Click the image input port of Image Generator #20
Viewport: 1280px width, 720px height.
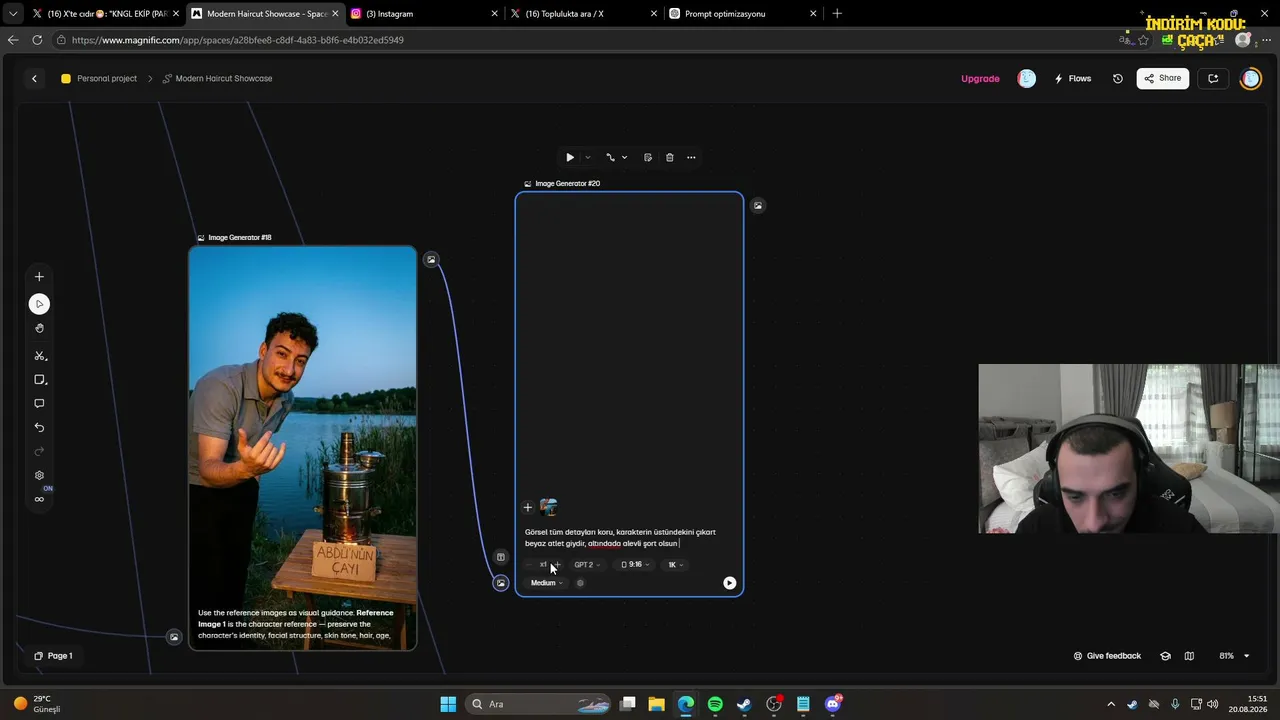[x=501, y=583]
